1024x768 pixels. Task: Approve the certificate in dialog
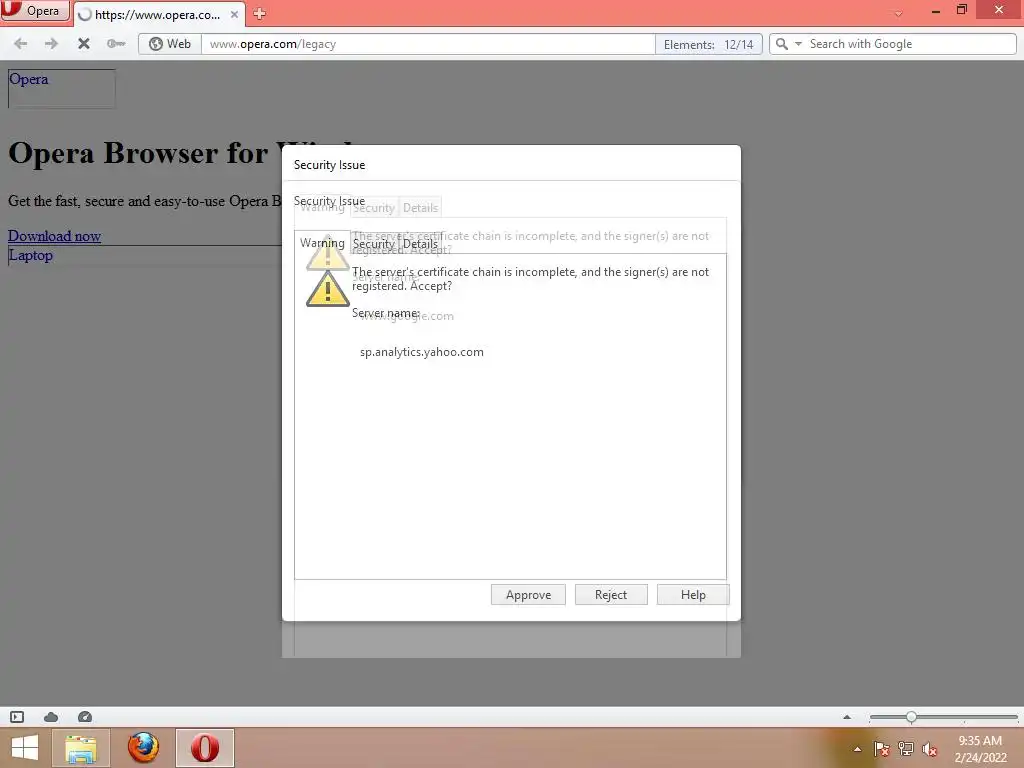click(528, 595)
